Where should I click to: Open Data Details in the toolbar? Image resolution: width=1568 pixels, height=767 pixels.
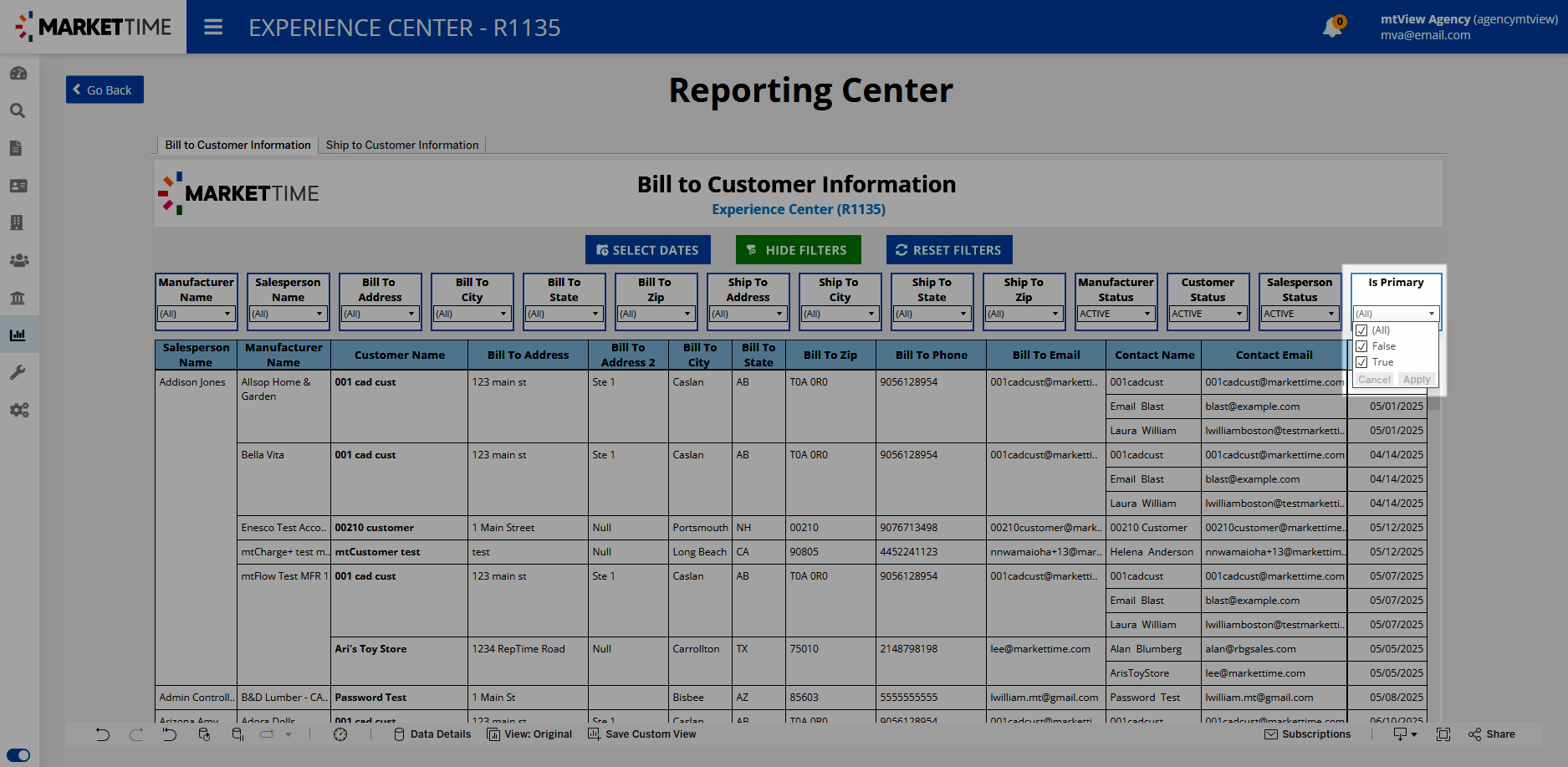coord(432,734)
